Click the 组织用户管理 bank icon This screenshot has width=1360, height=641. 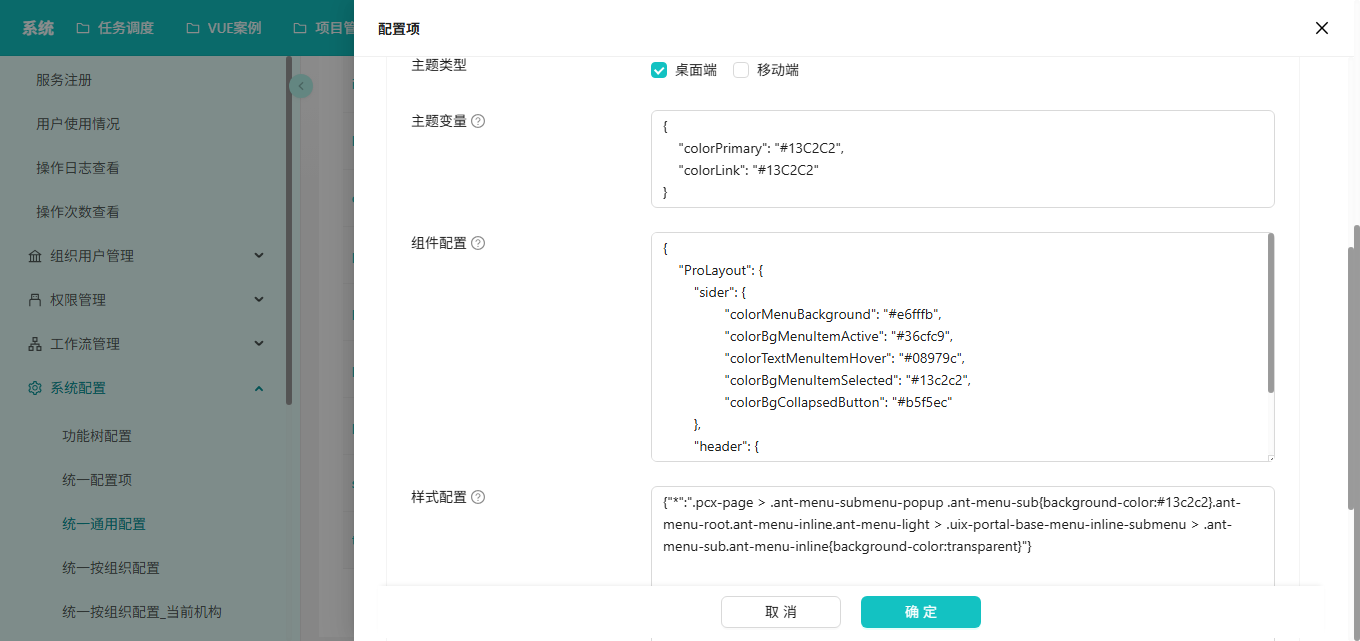[35, 256]
